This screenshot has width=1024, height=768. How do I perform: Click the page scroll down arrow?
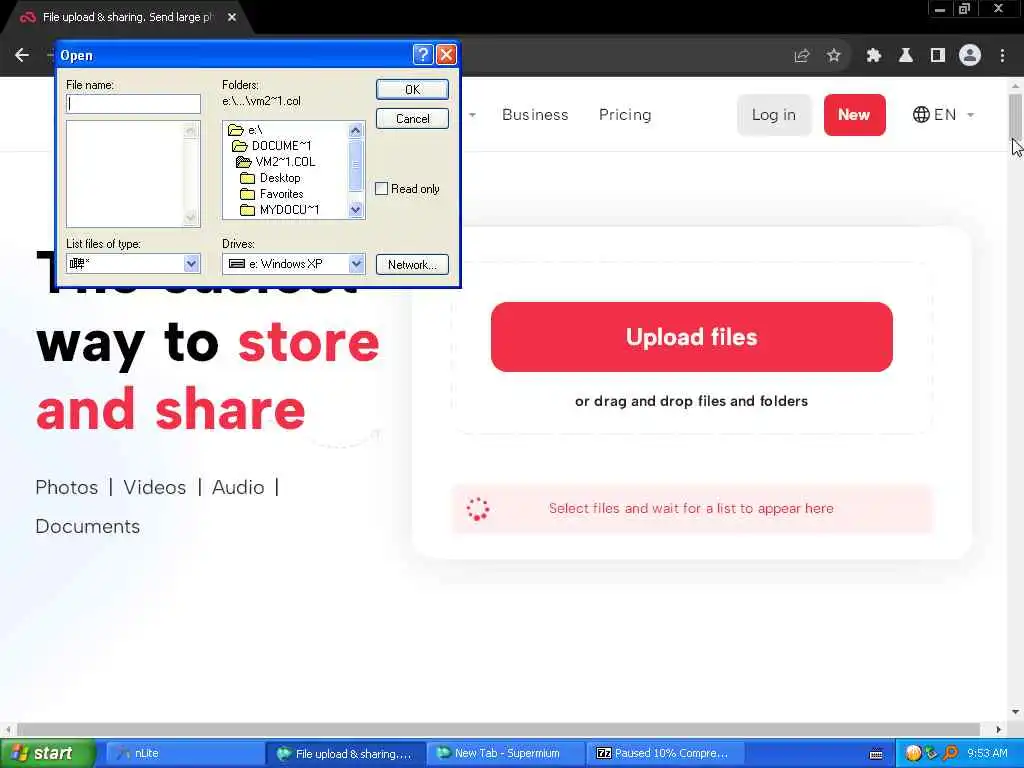(1016, 712)
